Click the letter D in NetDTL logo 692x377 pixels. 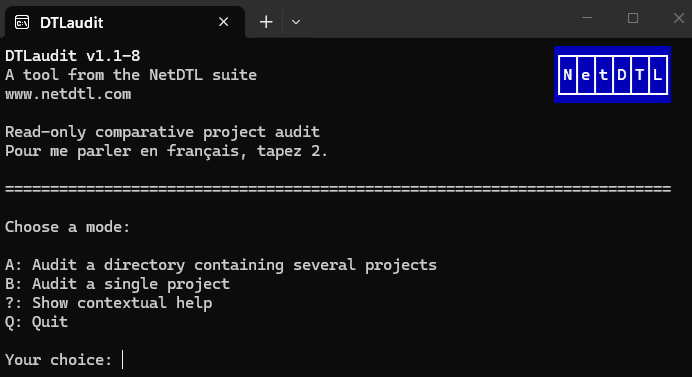[x=621, y=75]
